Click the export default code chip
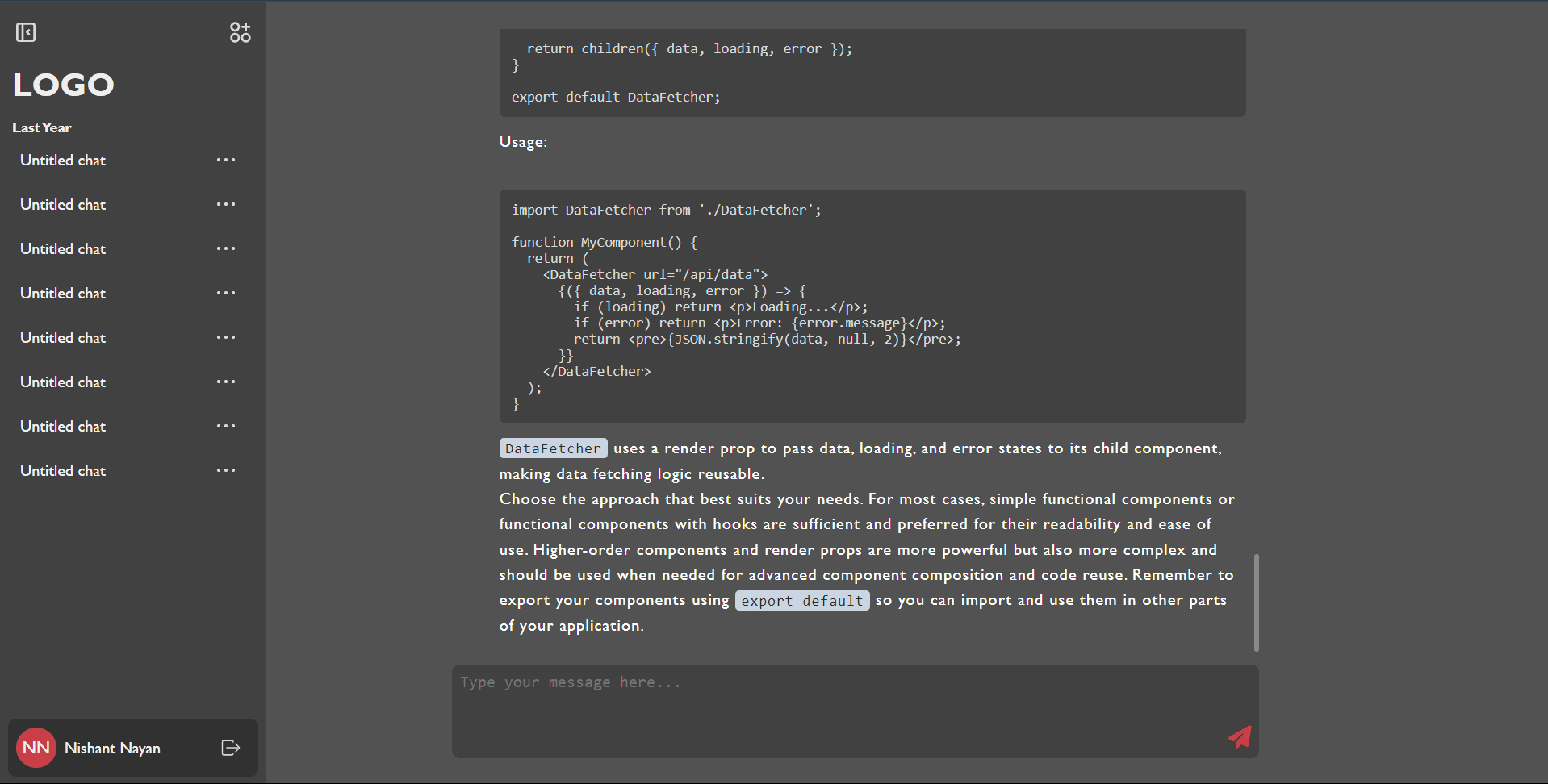Image resolution: width=1548 pixels, height=784 pixels. pos(801,600)
